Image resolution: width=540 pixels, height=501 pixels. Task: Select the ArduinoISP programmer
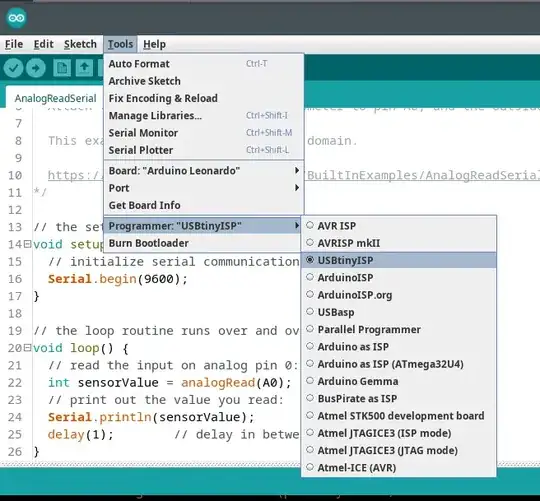[x=399, y=278]
